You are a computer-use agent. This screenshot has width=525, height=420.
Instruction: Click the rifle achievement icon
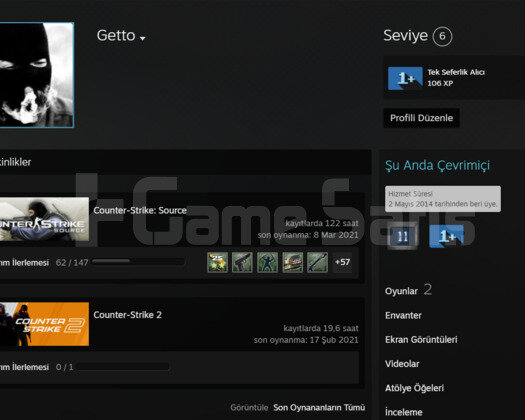pyautogui.click(x=317, y=262)
